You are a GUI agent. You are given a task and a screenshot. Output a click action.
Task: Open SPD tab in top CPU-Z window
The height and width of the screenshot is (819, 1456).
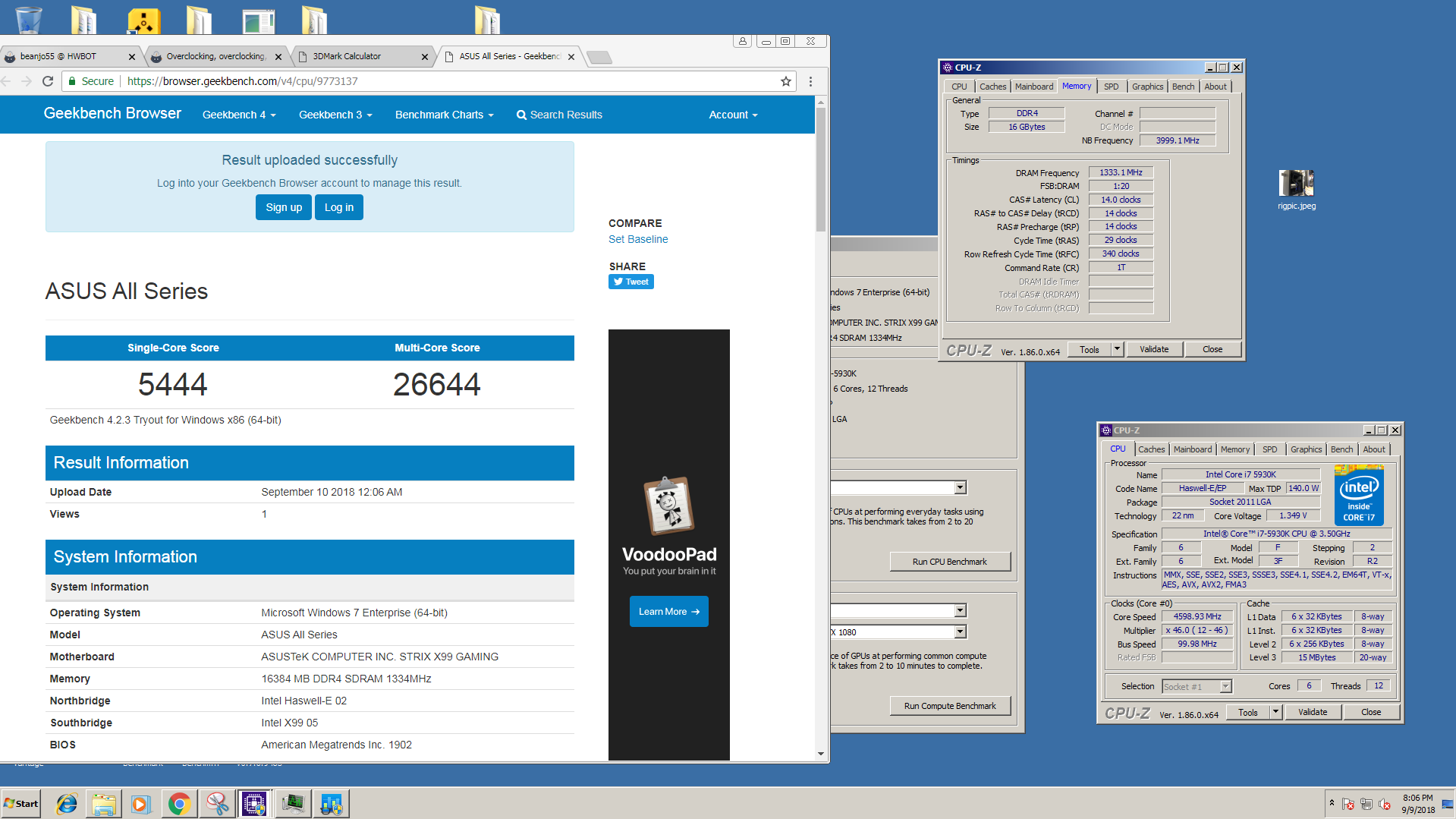1112,87
